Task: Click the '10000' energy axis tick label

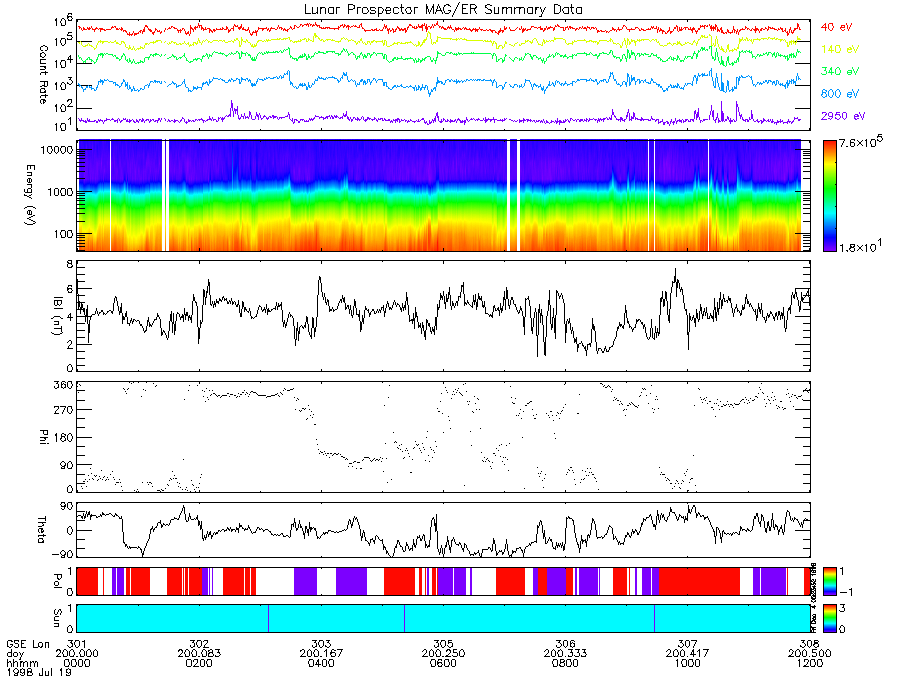Action: (x=57, y=150)
